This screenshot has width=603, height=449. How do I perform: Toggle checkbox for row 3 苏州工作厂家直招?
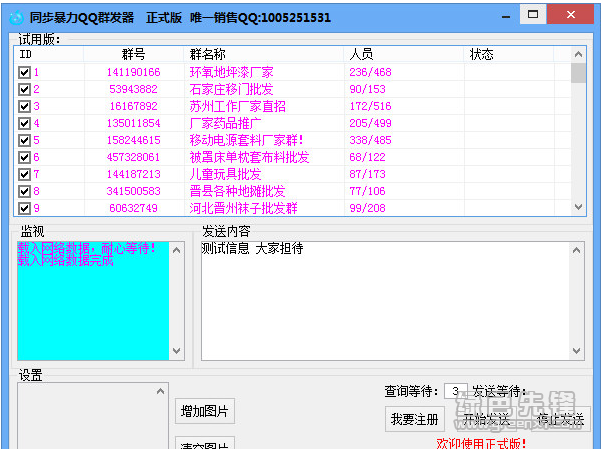(x=24, y=106)
